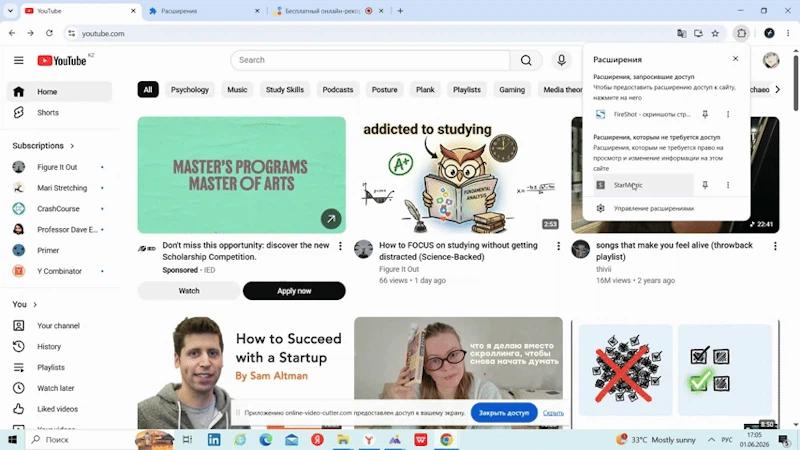Screen dimensions: 800x450
Task: Reload the page
Action: click(49, 33)
